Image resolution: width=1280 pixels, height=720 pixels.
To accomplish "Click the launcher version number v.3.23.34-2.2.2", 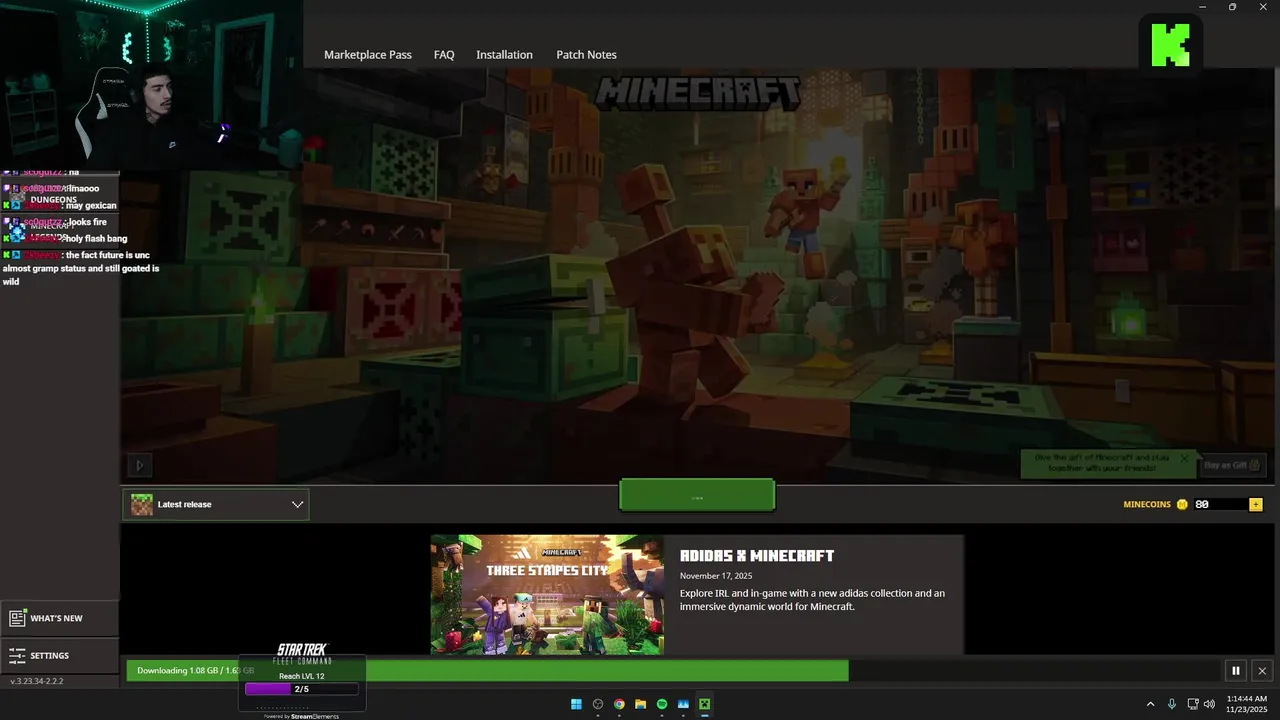I will tap(37, 681).
